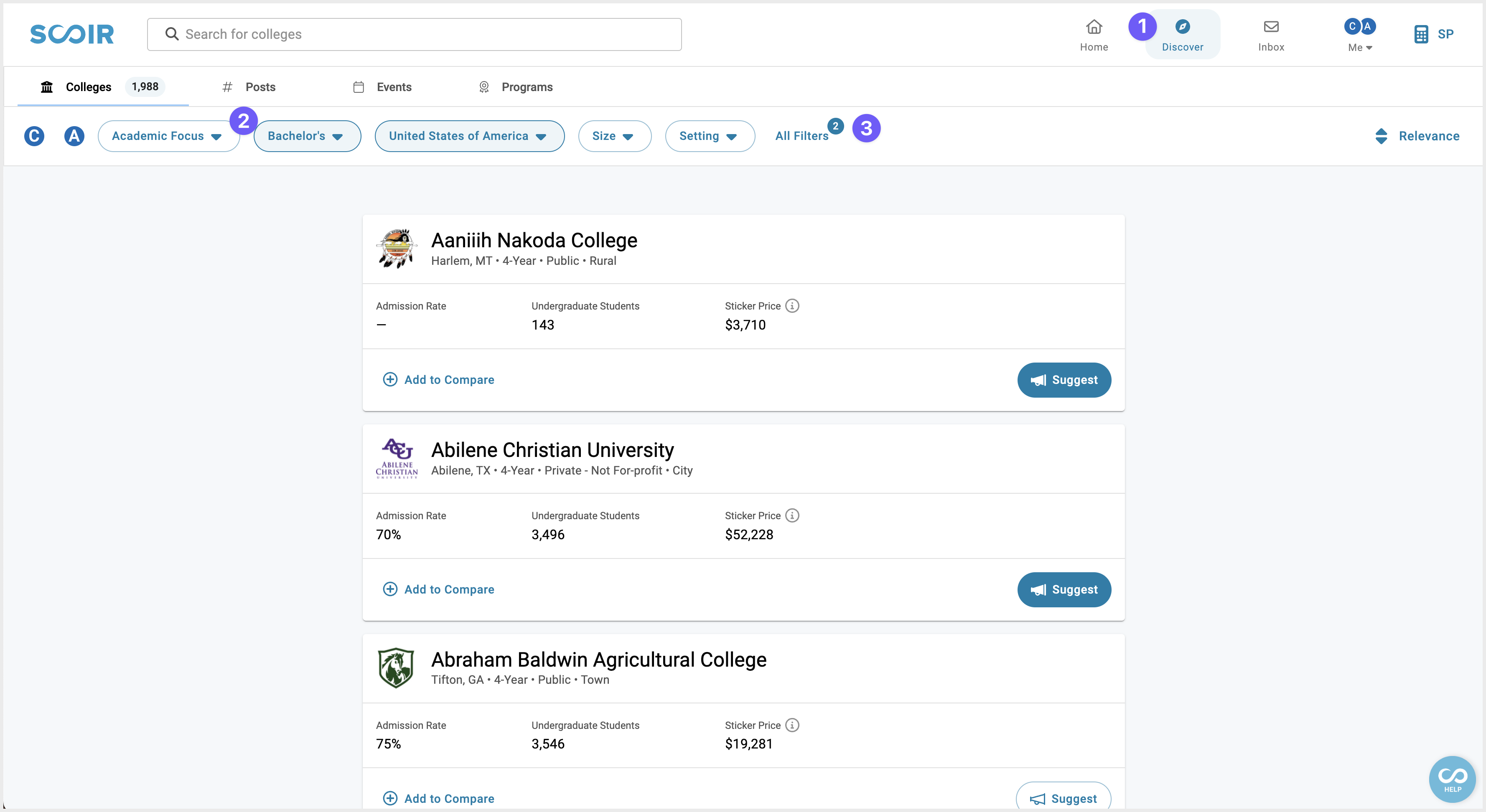Select the Programs tab

click(x=526, y=86)
